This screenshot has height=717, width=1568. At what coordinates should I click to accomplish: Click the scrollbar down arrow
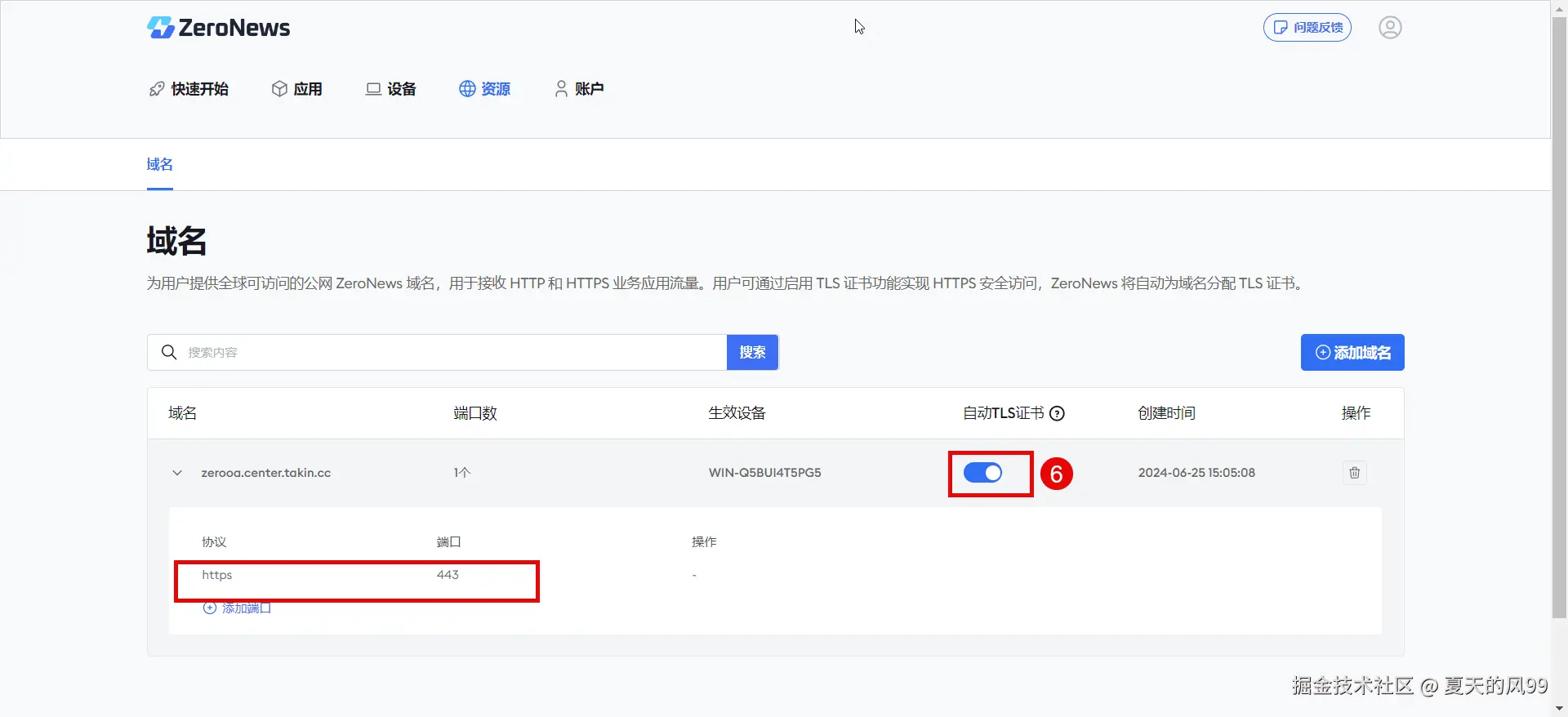pos(1559,709)
